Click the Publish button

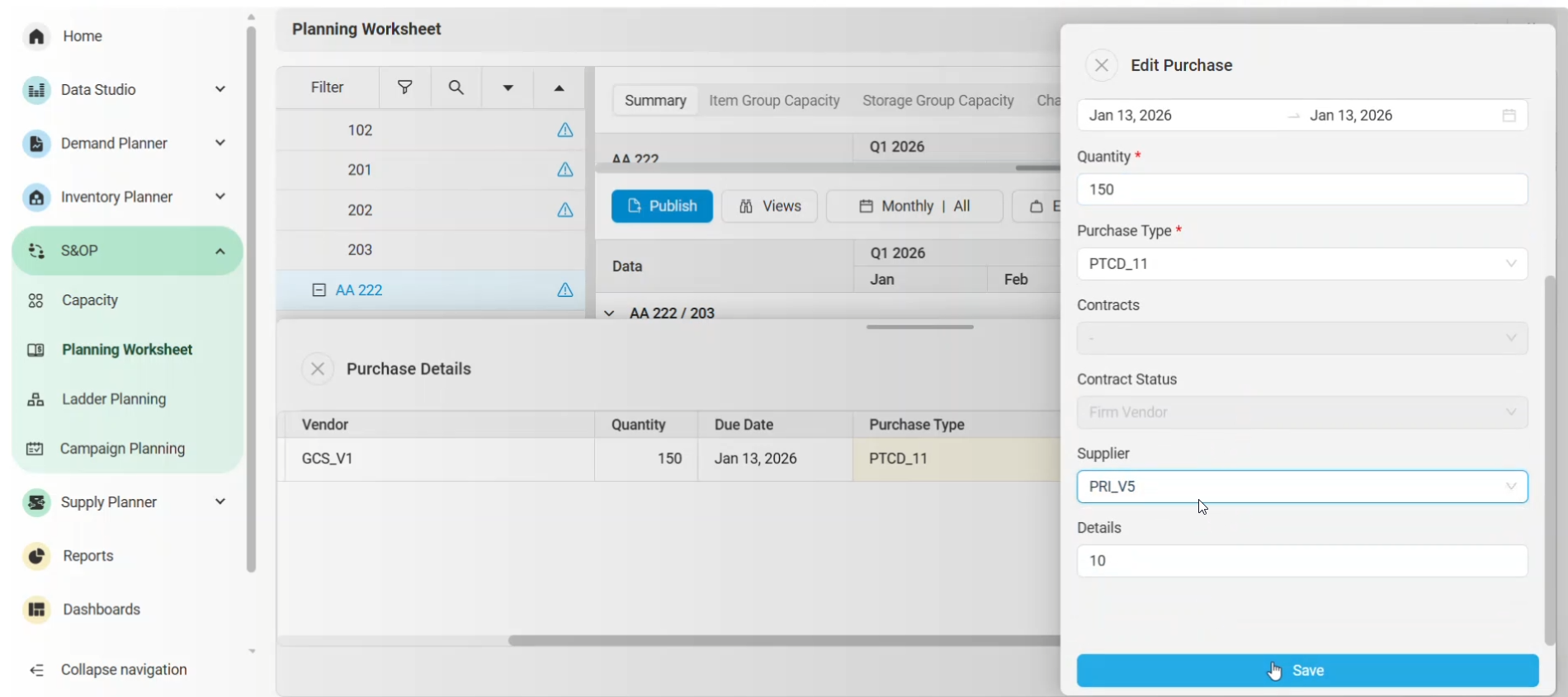point(662,206)
